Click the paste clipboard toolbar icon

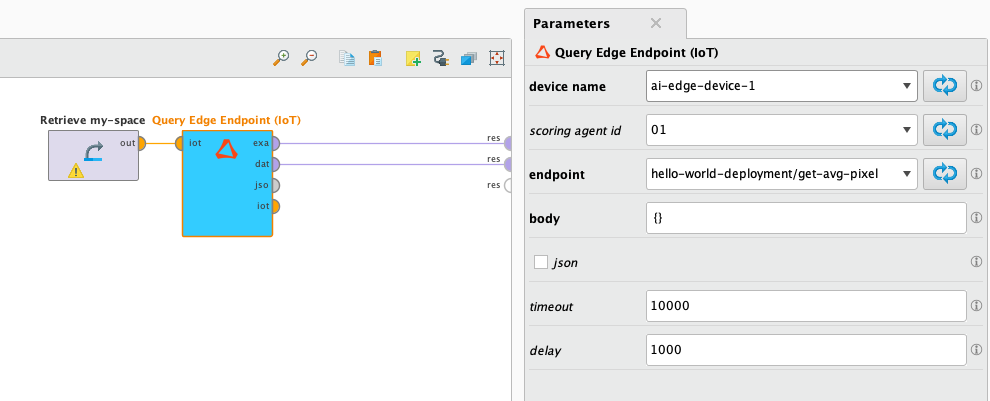pos(375,58)
